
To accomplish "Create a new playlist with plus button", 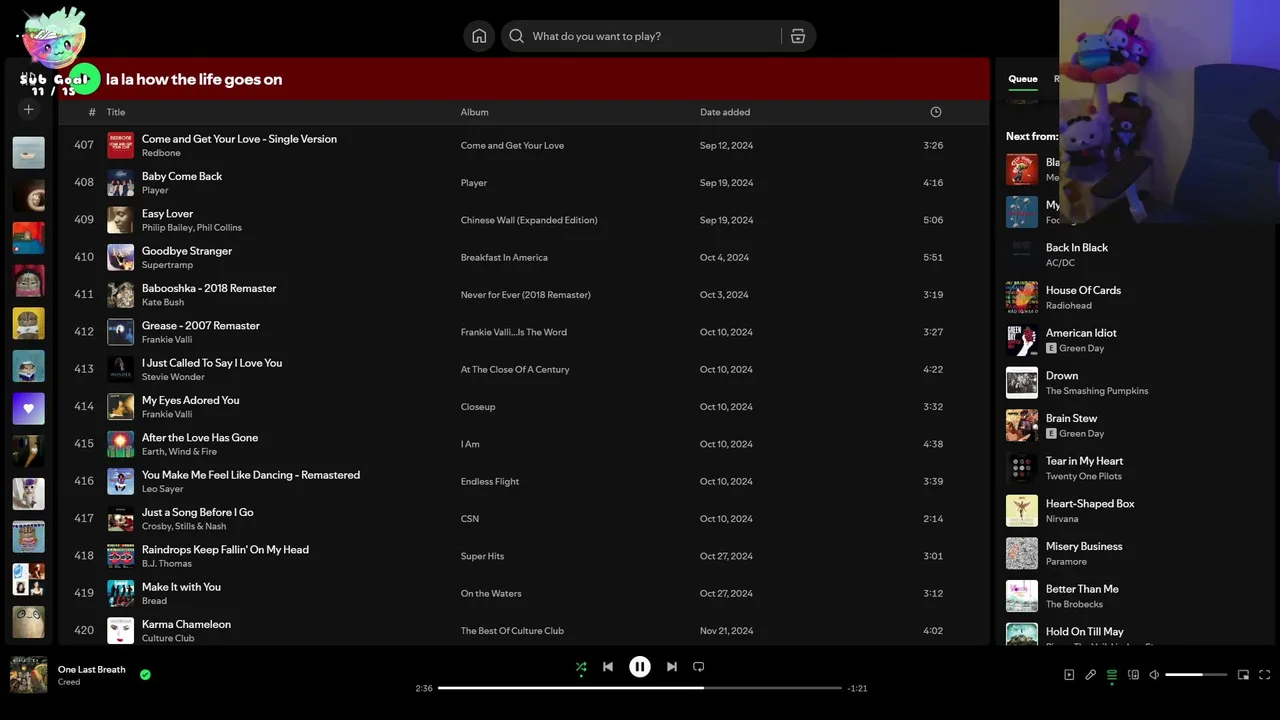I will (29, 109).
